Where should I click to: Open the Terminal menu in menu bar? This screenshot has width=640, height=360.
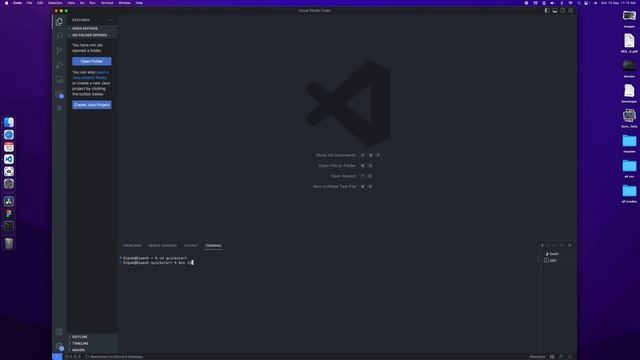[107, 3]
